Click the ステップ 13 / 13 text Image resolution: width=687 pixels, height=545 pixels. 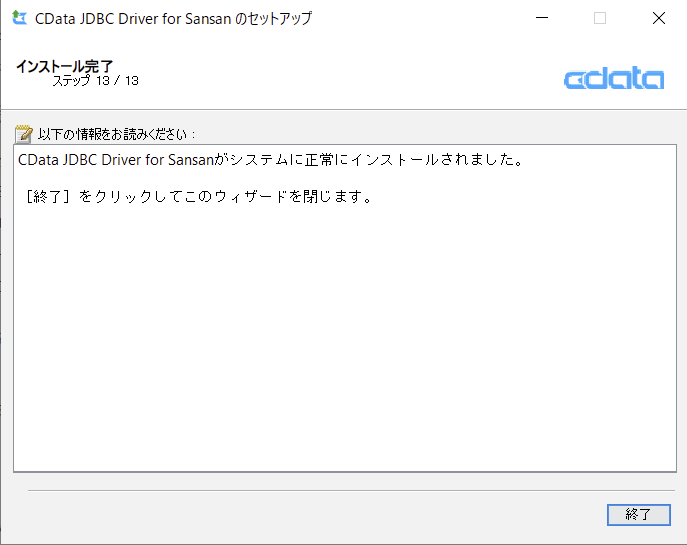96,81
